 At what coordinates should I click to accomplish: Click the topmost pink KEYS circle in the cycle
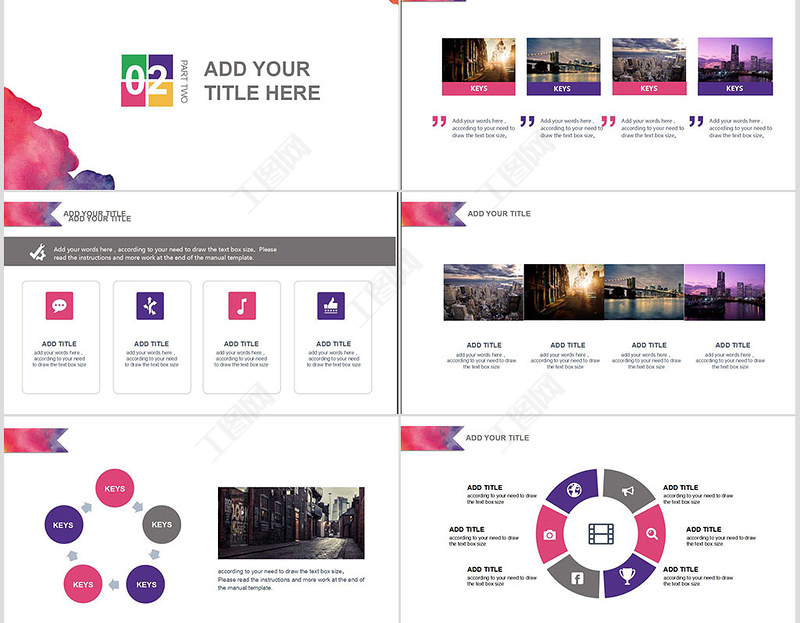pos(115,489)
